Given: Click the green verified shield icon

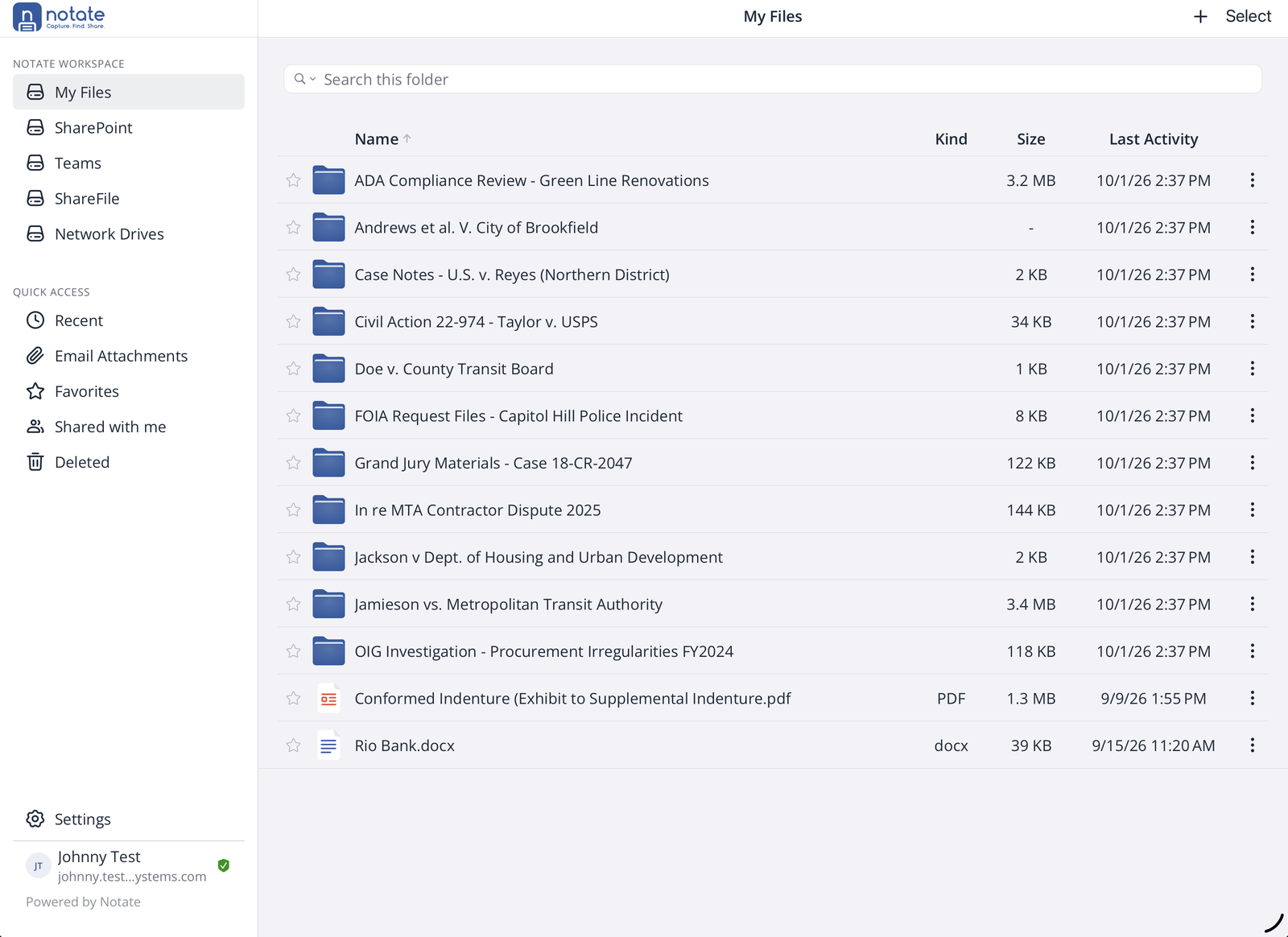Looking at the screenshot, I should (x=224, y=865).
